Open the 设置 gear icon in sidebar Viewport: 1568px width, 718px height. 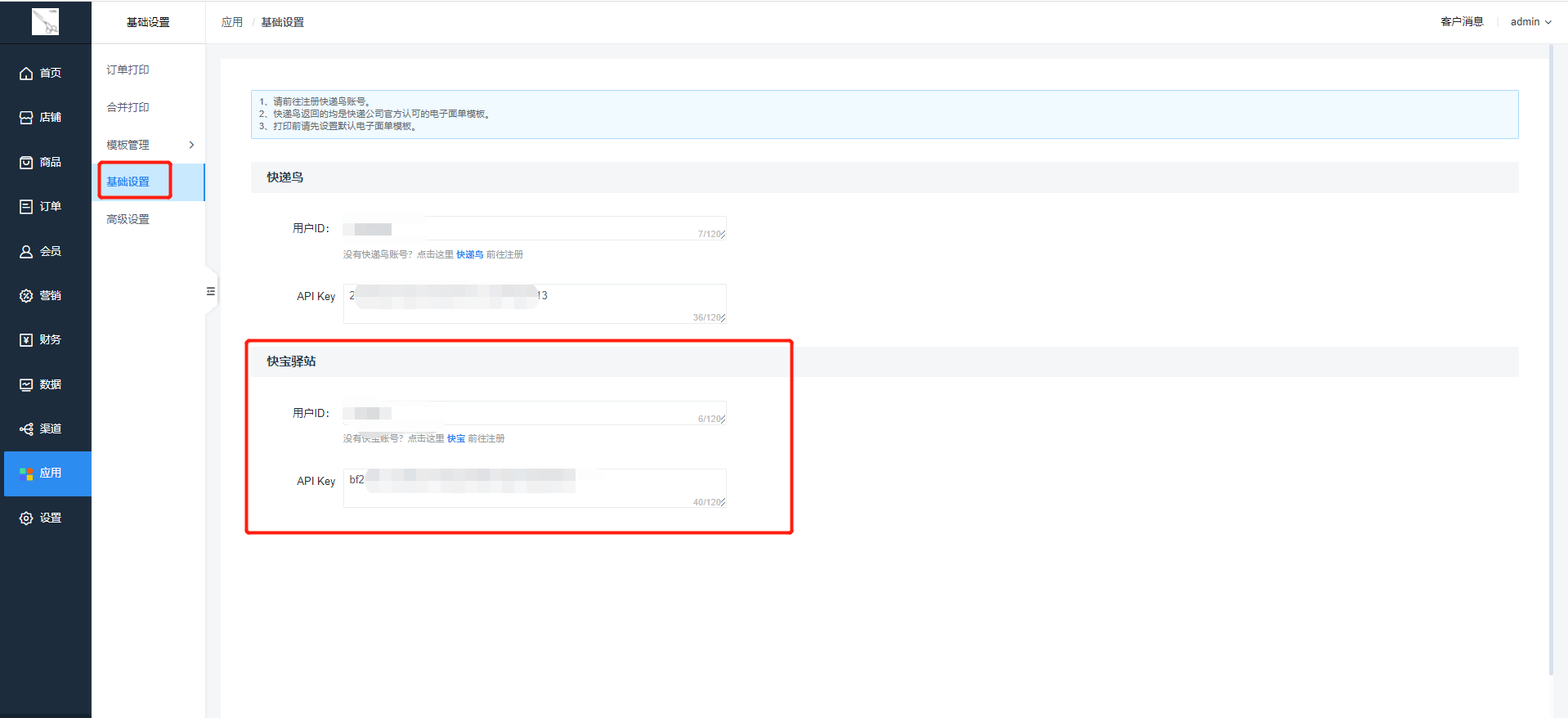(x=26, y=518)
